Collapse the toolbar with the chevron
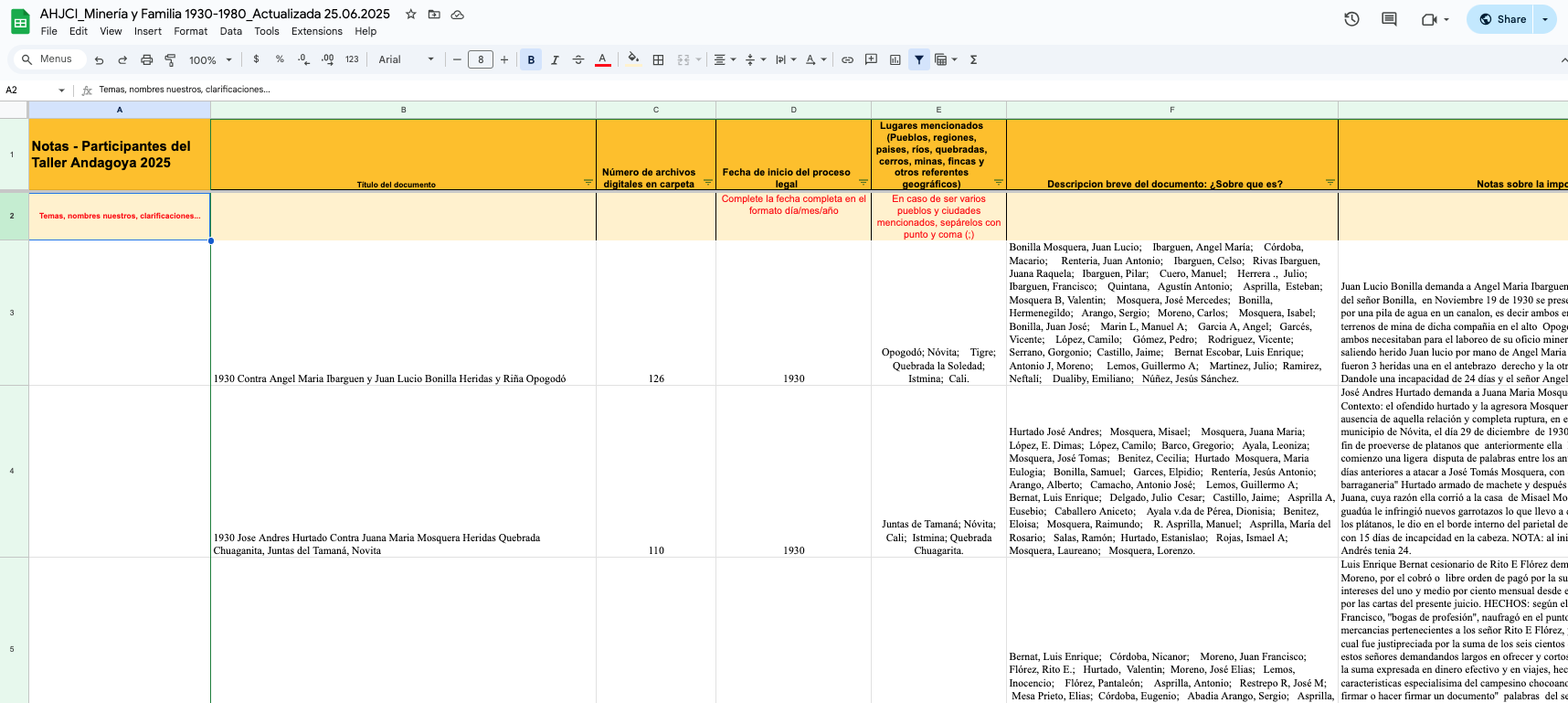This screenshot has width=1568, height=703. [1563, 60]
